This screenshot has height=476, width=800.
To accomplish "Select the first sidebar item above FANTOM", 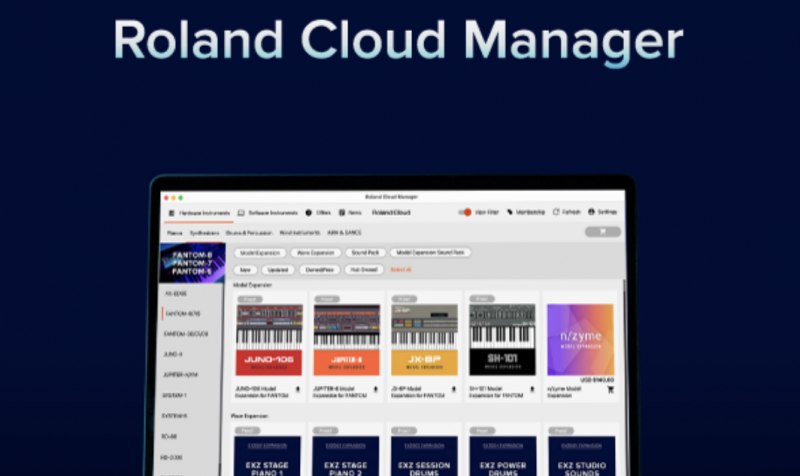I will coord(176,294).
